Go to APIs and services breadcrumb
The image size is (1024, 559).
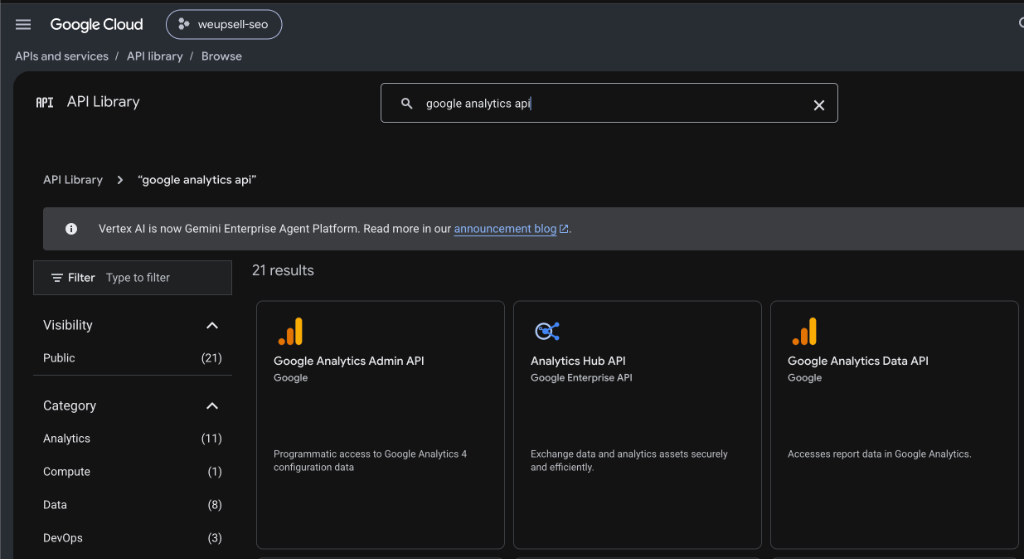pyautogui.click(x=62, y=56)
